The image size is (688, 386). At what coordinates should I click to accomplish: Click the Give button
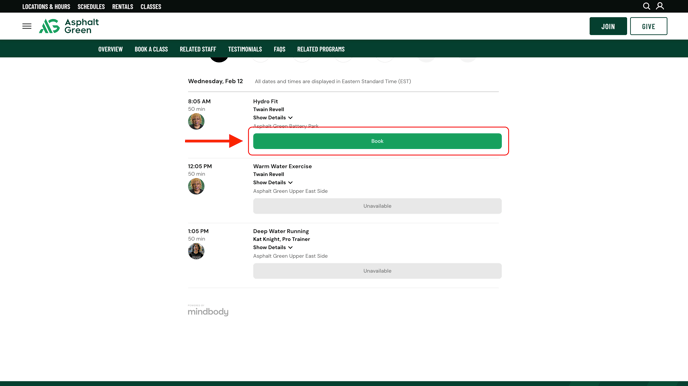[x=649, y=26]
